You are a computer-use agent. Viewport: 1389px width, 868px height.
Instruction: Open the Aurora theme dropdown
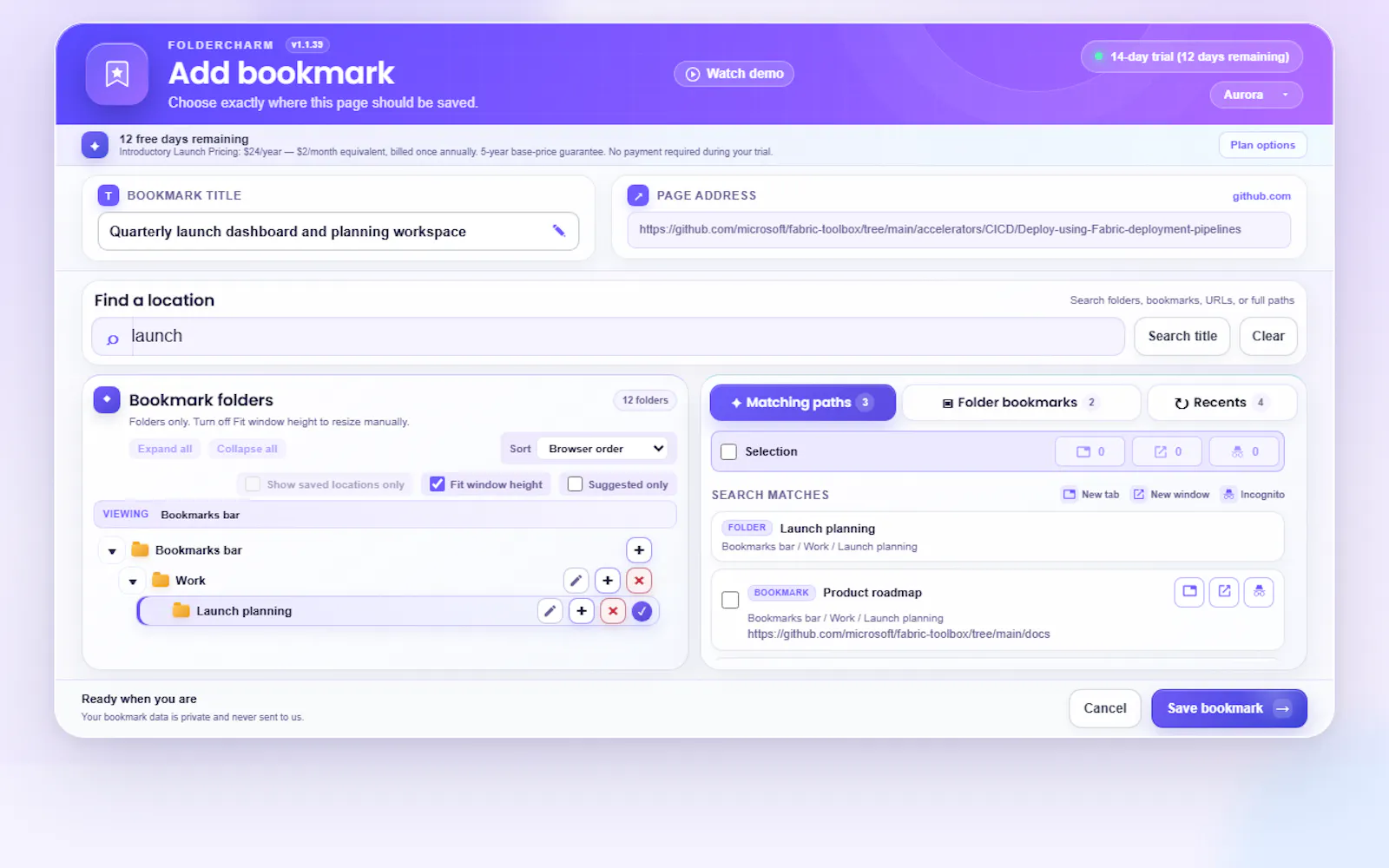click(1256, 95)
